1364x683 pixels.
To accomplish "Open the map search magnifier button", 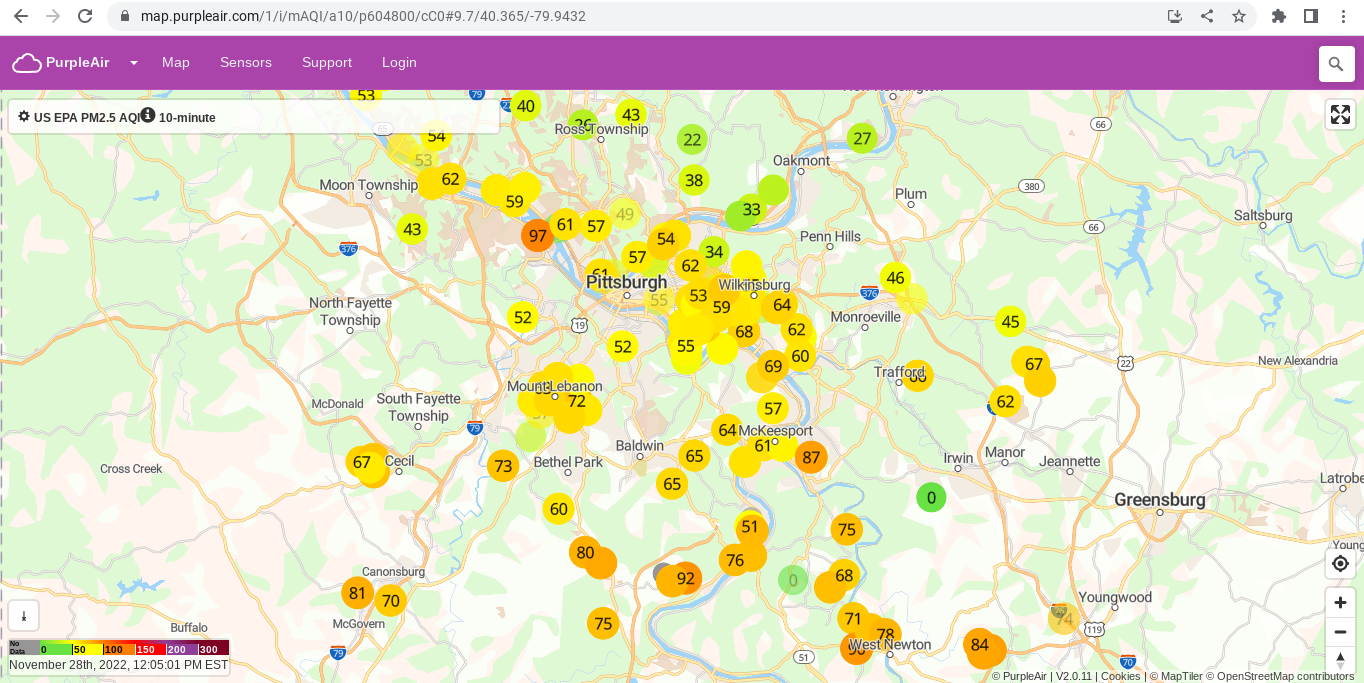I will click(x=1336, y=64).
